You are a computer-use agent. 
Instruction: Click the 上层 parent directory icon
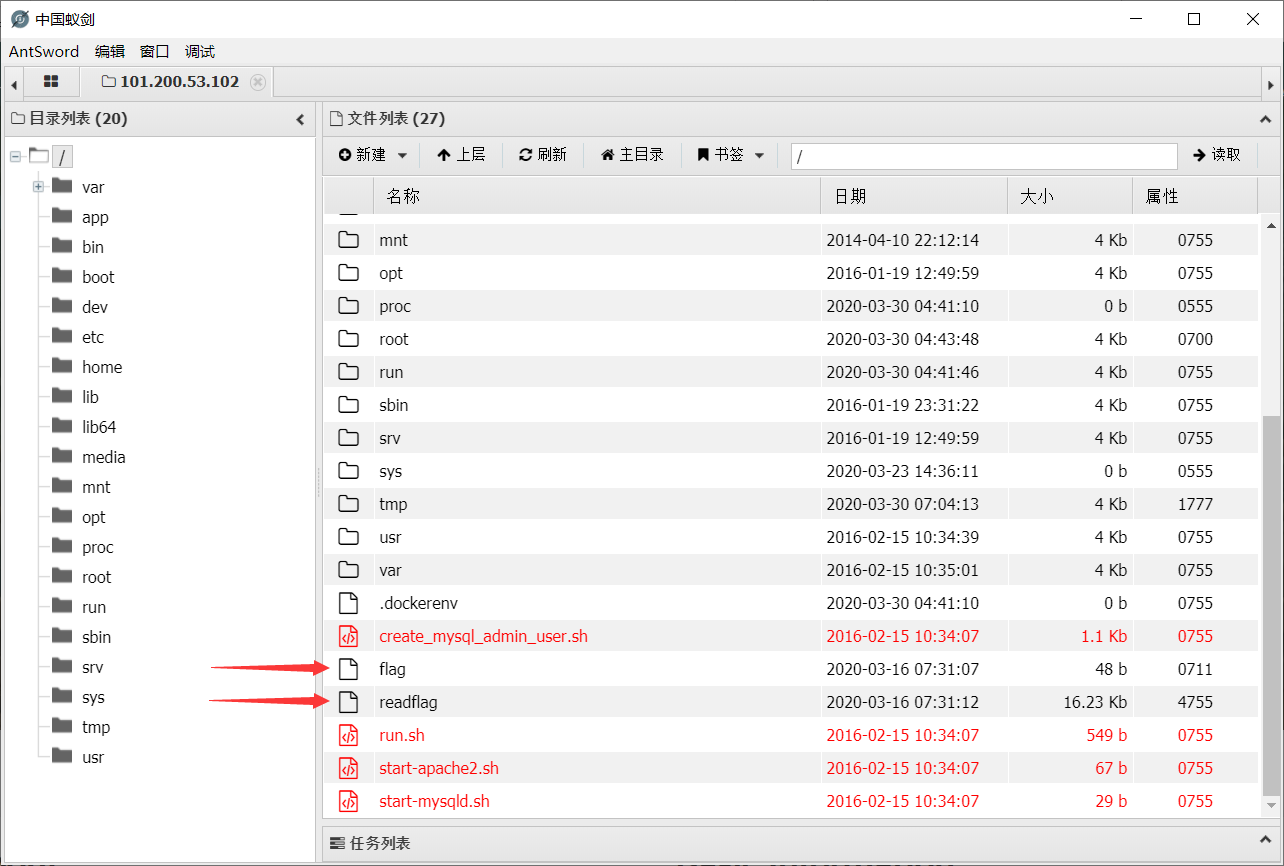[441, 154]
